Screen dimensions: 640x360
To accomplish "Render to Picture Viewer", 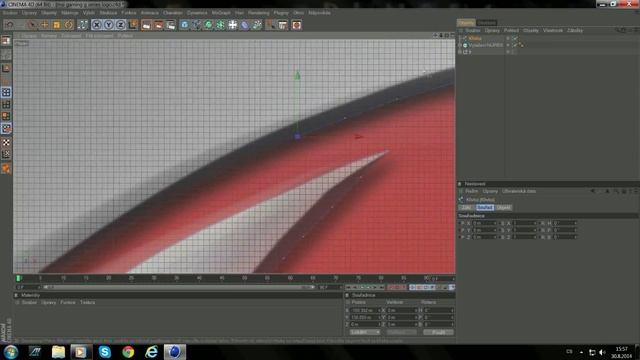I will [x=158, y=25].
